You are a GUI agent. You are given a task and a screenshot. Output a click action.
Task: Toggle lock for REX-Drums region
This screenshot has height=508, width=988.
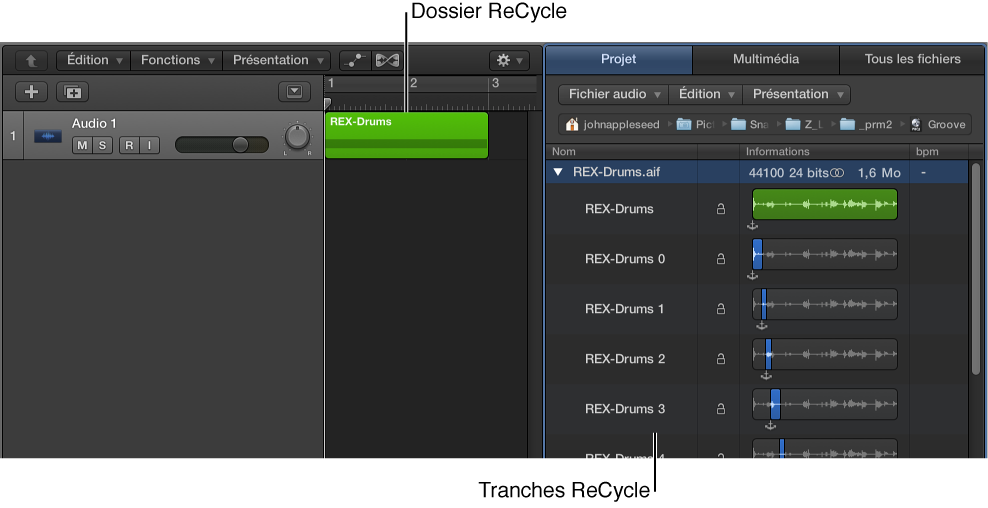click(x=720, y=209)
